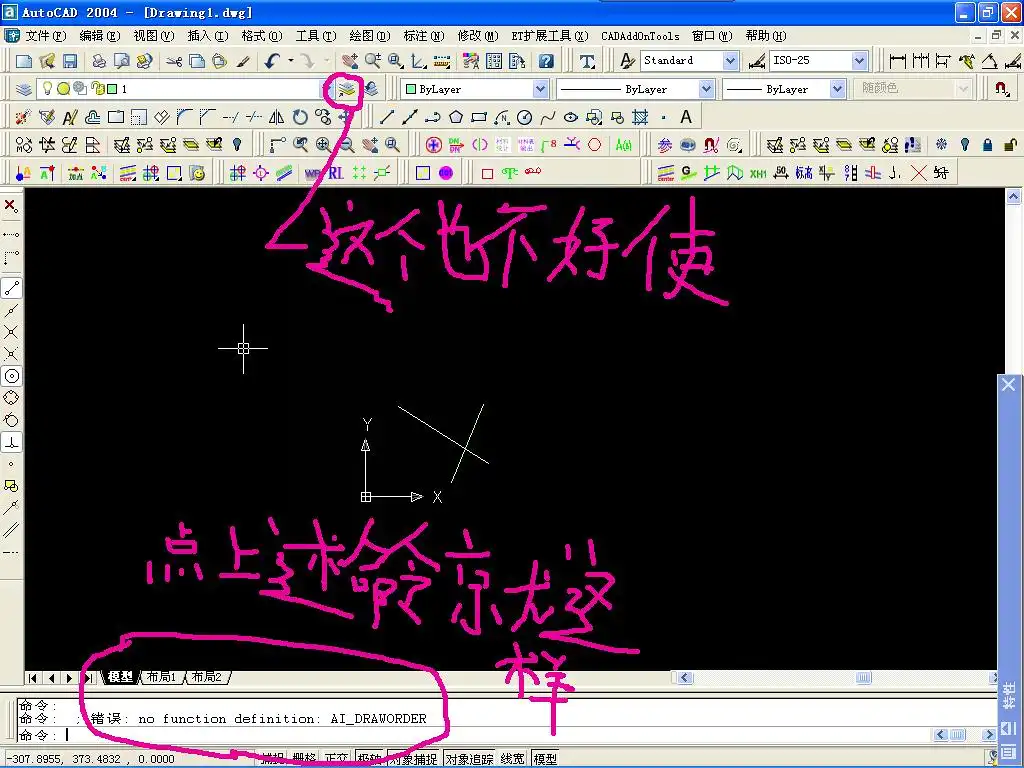Image resolution: width=1024 pixels, height=768 pixels.
Task: Toggle 对象捕捉 object snap in status bar
Action: click(x=413, y=759)
